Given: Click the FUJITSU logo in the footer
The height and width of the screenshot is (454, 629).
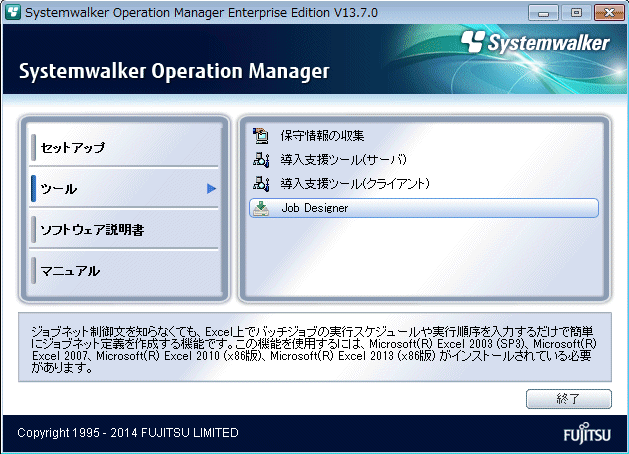Looking at the screenshot, I should pyautogui.click(x=587, y=433).
